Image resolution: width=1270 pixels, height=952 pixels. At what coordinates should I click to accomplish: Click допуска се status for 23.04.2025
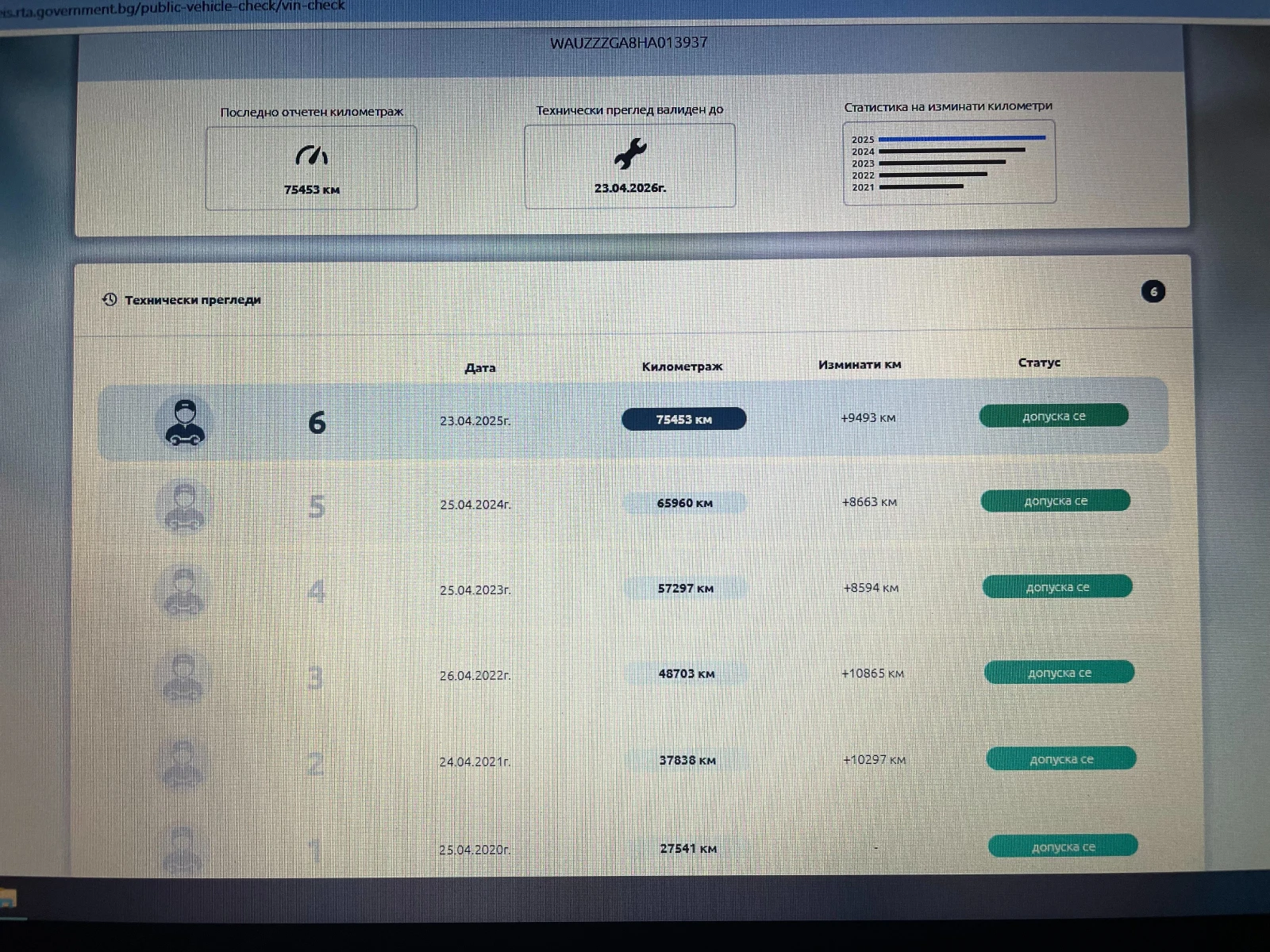coord(1053,416)
